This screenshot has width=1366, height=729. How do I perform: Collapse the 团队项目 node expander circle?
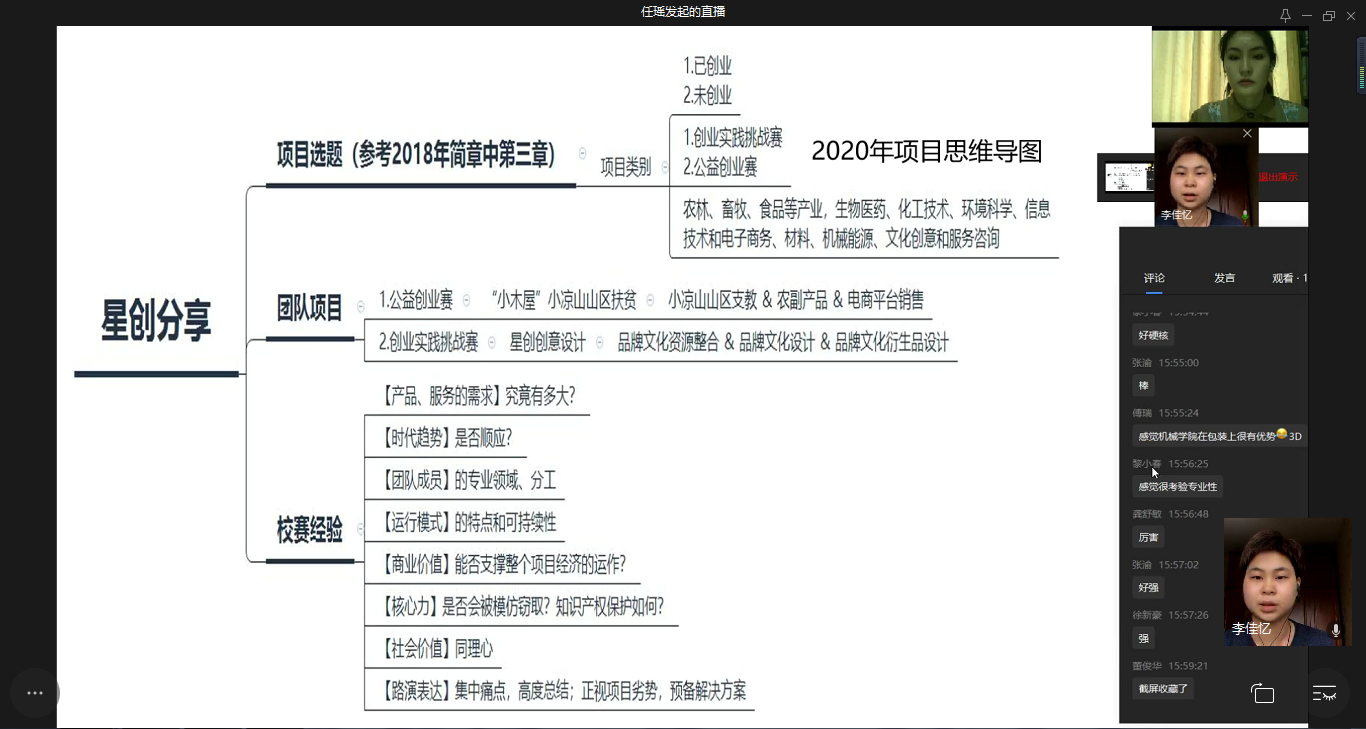[x=360, y=306]
